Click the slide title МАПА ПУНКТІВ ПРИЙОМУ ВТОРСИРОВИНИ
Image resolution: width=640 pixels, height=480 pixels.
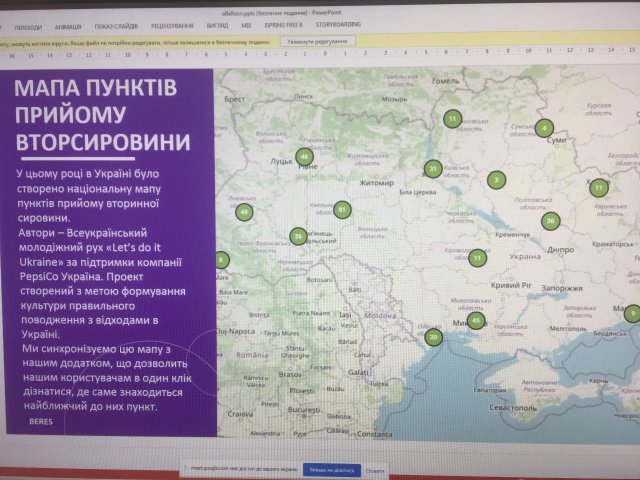(x=102, y=115)
